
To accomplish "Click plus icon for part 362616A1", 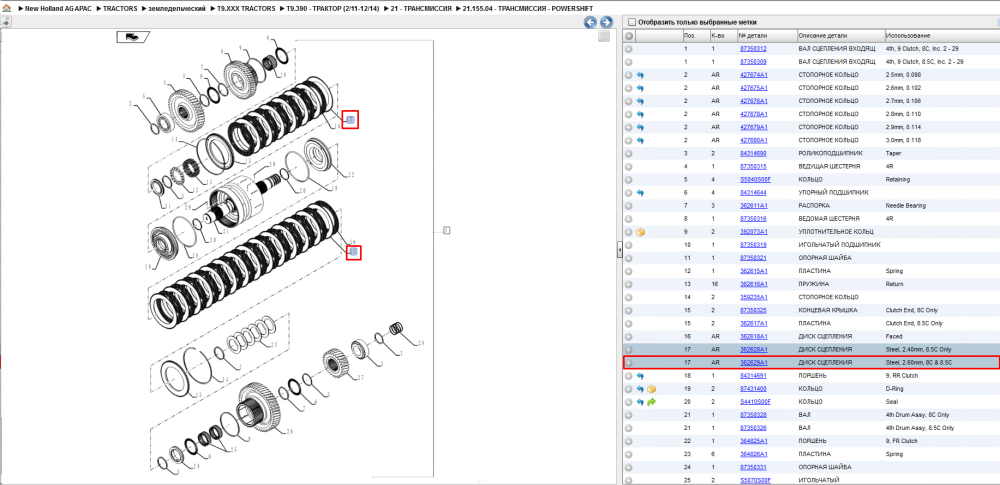I will [629, 284].
